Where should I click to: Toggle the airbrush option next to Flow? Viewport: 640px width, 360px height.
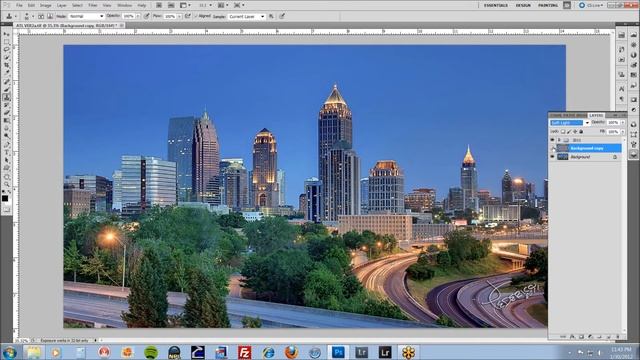(187, 16)
